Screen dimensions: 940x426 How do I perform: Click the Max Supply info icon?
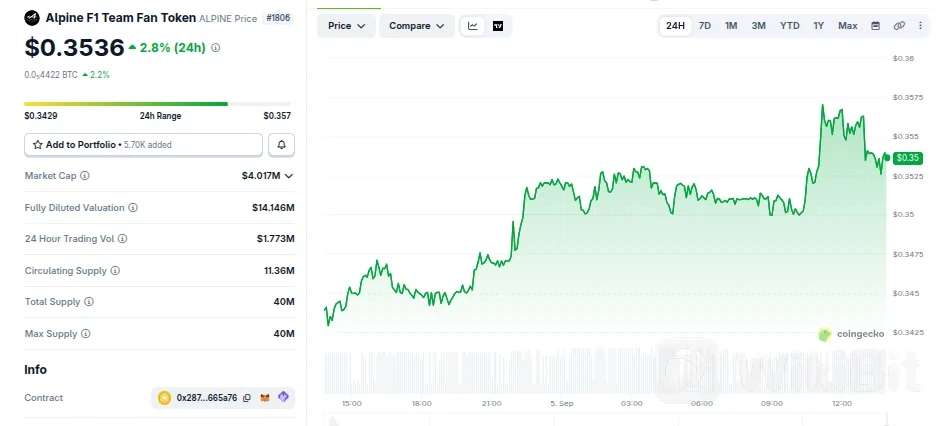tap(86, 334)
